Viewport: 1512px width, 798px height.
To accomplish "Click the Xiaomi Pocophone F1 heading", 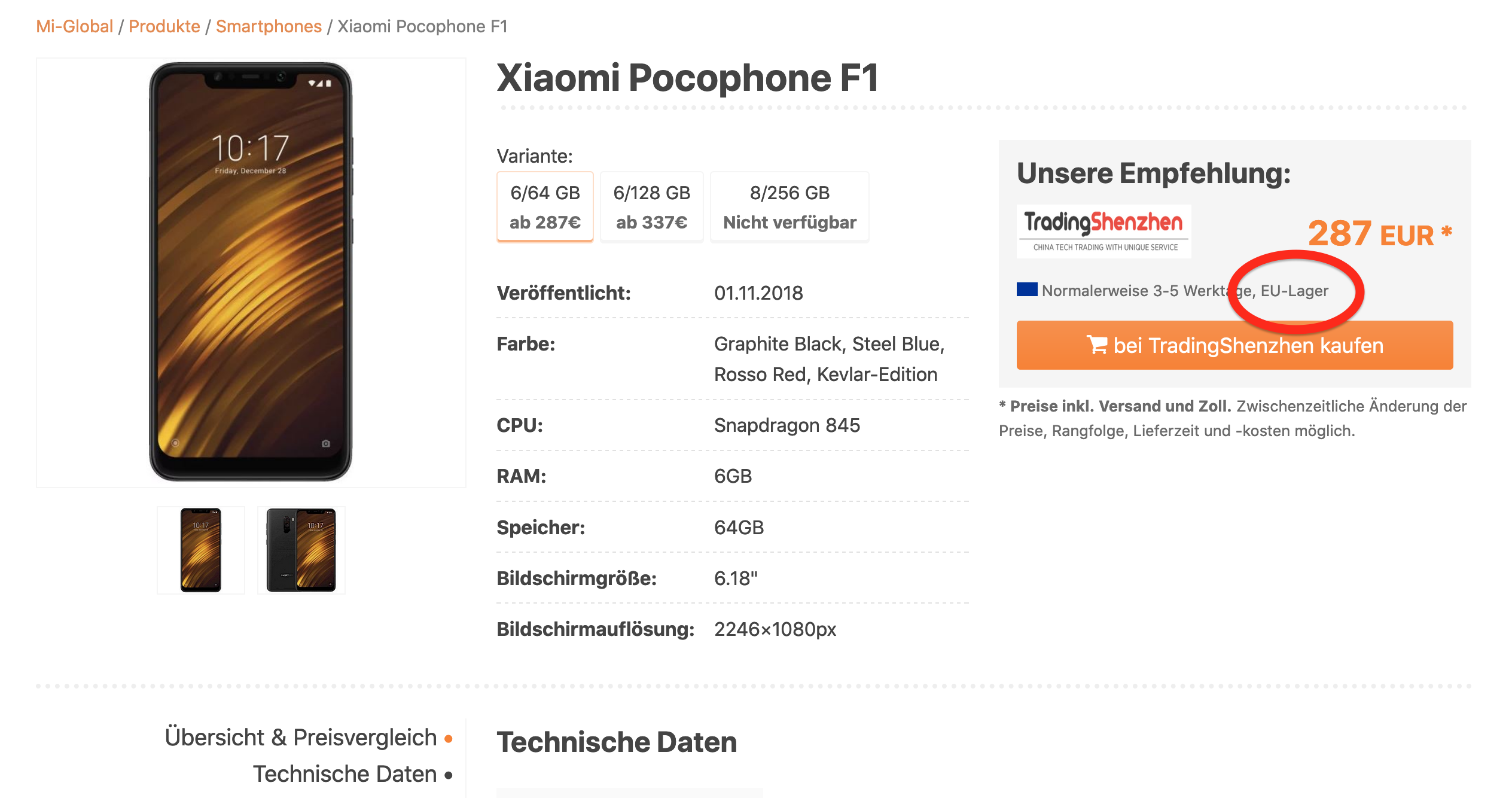I will (687, 78).
